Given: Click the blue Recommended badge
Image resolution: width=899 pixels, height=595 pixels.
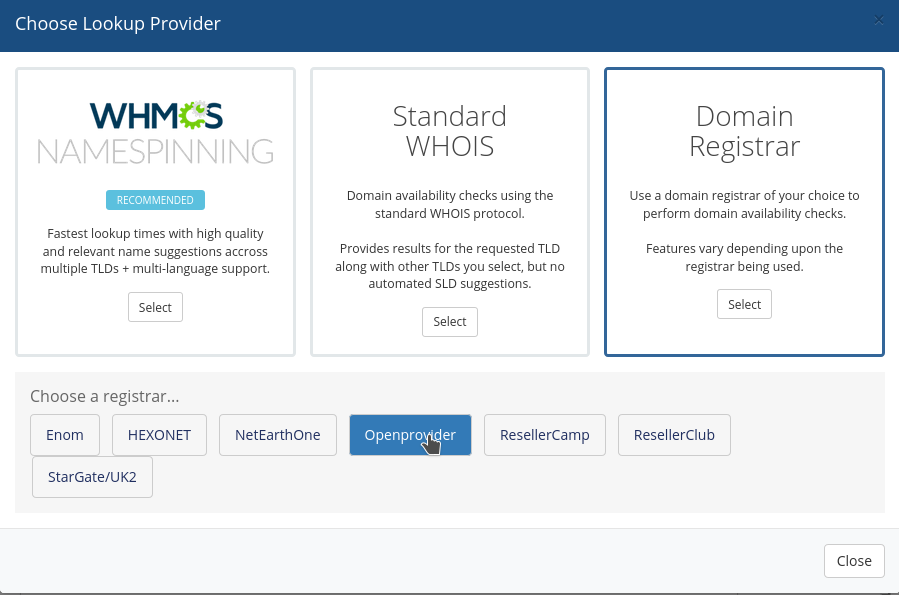Looking at the screenshot, I should coord(155,200).
